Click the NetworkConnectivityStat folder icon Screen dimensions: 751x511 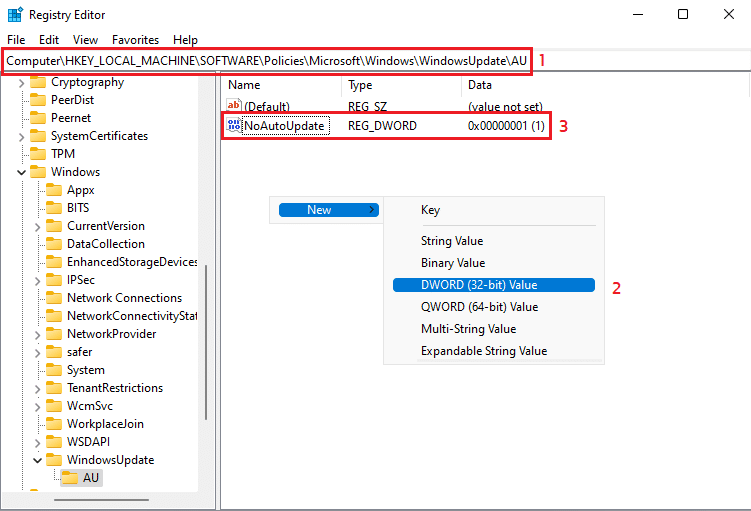54,316
